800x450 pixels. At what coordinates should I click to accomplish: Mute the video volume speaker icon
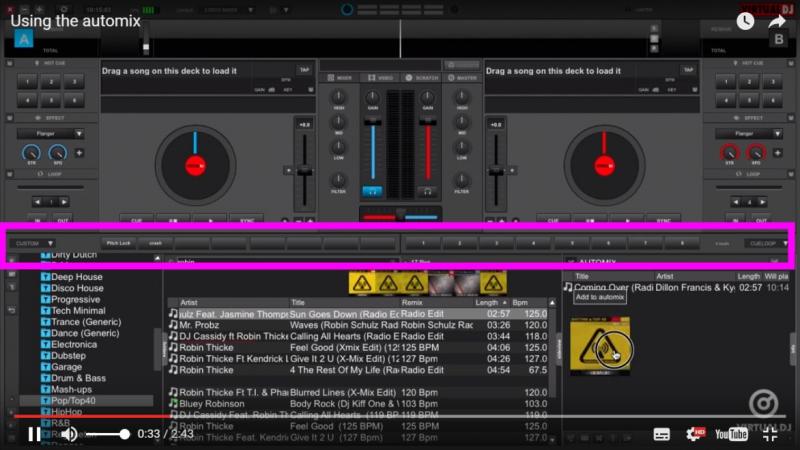click(x=68, y=434)
